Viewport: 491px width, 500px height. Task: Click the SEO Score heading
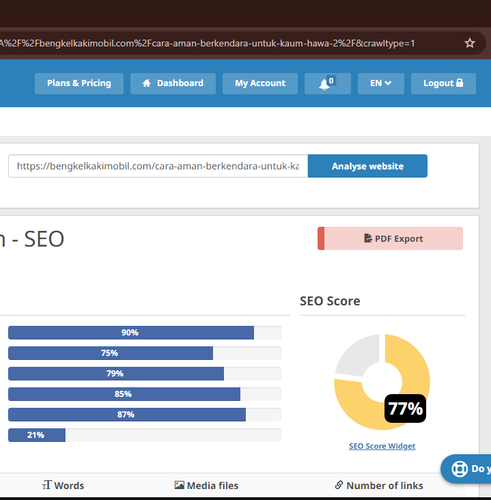pos(330,301)
